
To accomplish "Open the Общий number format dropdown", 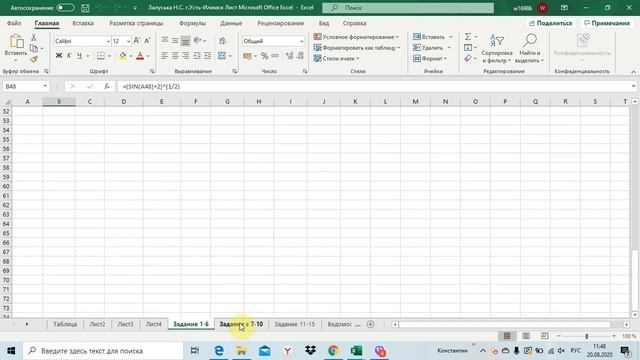I will click(302, 41).
